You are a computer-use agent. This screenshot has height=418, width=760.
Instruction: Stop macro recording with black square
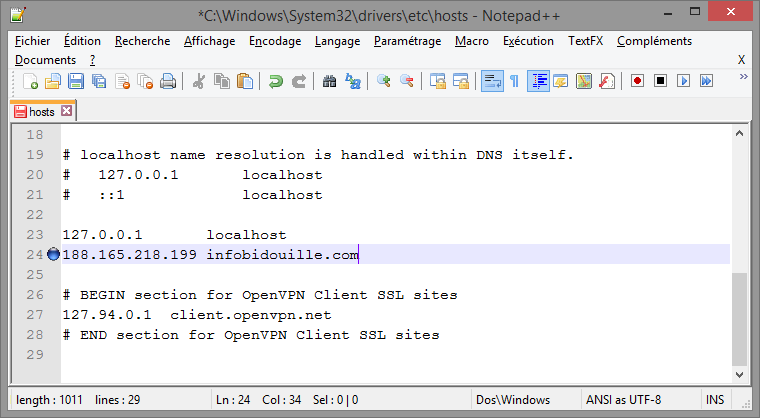660,81
